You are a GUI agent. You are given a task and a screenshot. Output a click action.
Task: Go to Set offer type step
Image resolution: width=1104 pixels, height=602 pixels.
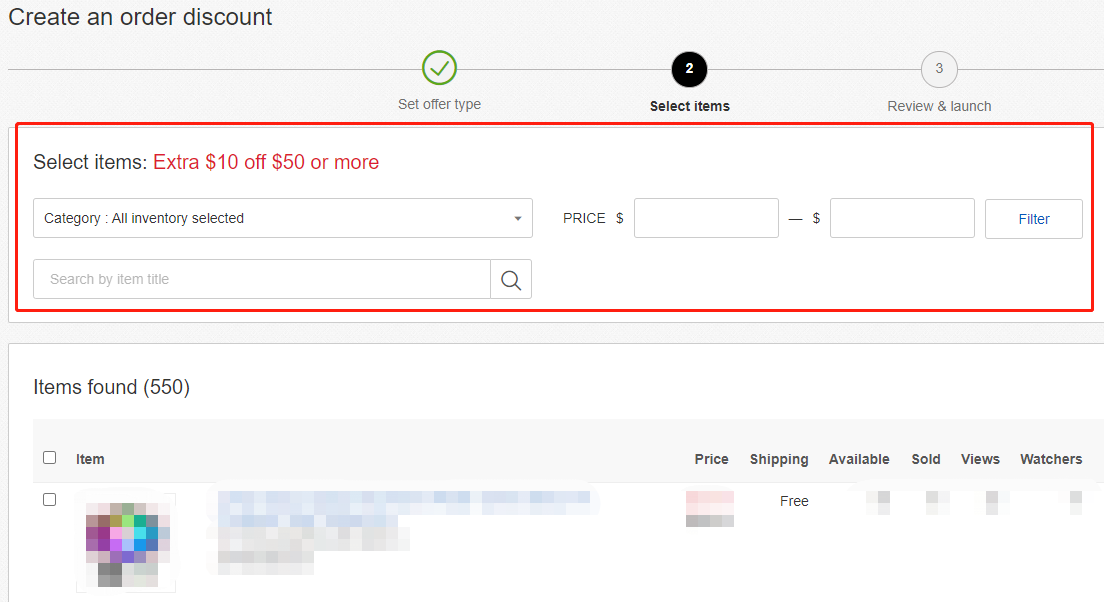[439, 104]
